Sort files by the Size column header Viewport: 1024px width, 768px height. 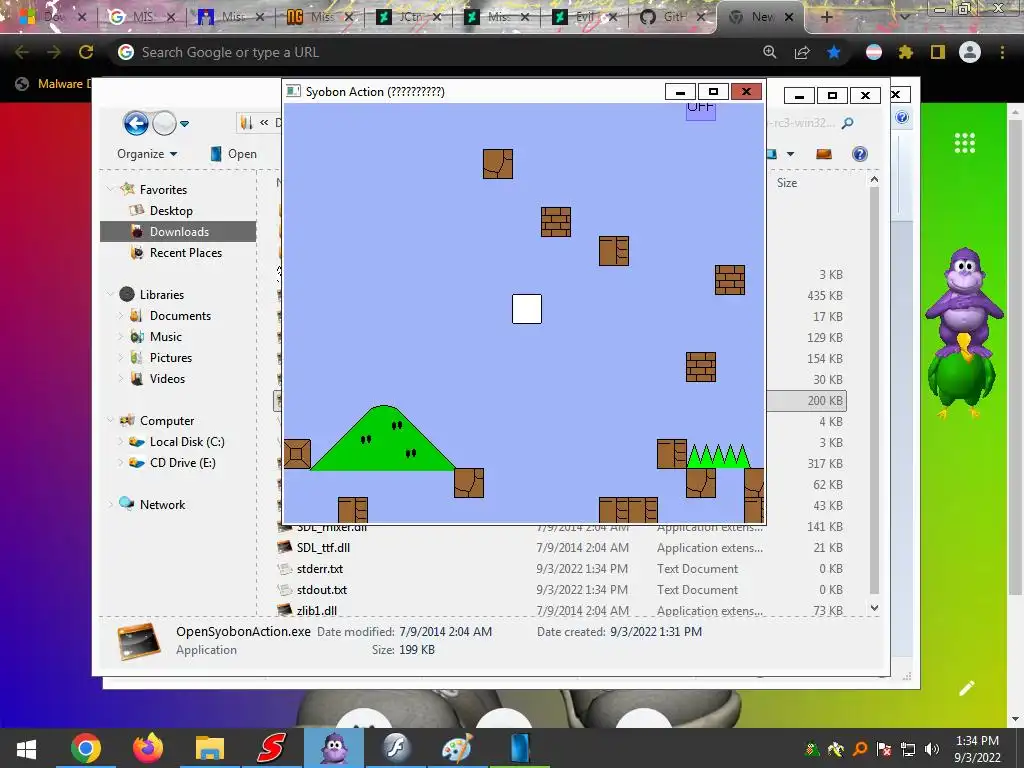(787, 184)
